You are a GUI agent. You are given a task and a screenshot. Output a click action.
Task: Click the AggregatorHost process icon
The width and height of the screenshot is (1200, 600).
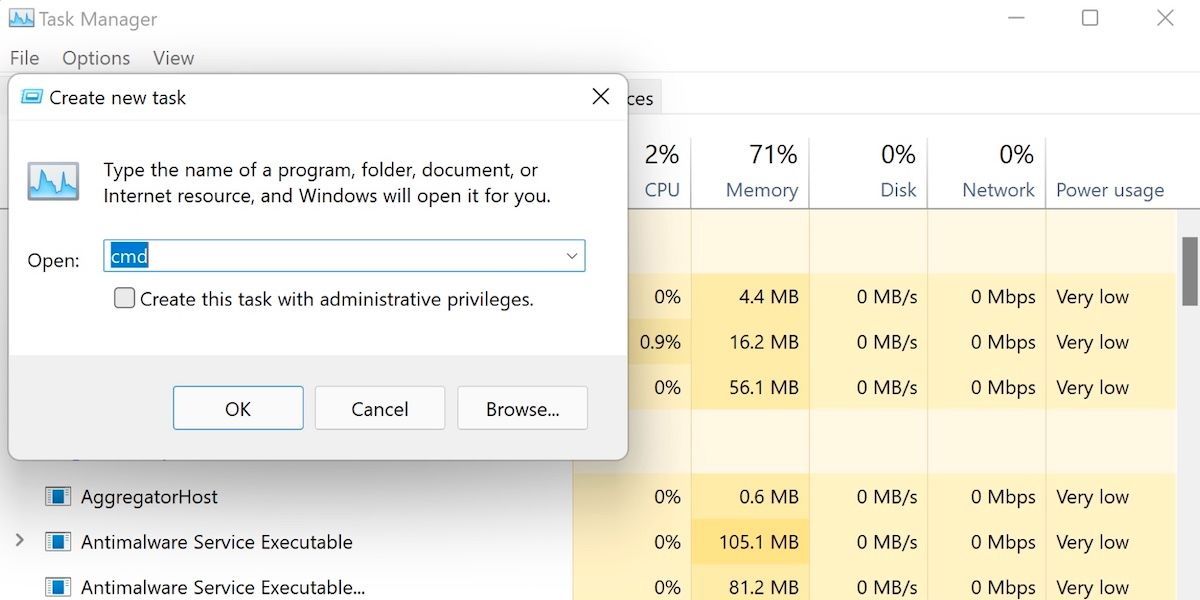pyautogui.click(x=57, y=496)
